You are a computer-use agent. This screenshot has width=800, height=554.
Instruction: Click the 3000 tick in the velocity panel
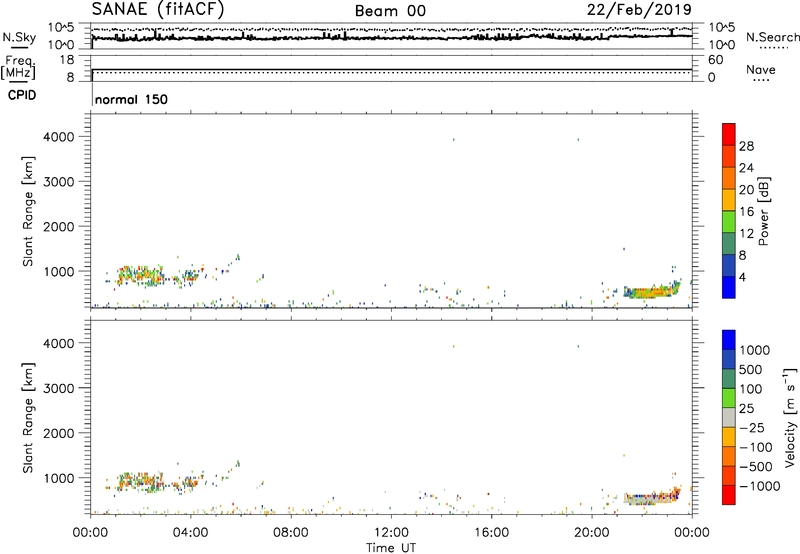[x=59, y=388]
